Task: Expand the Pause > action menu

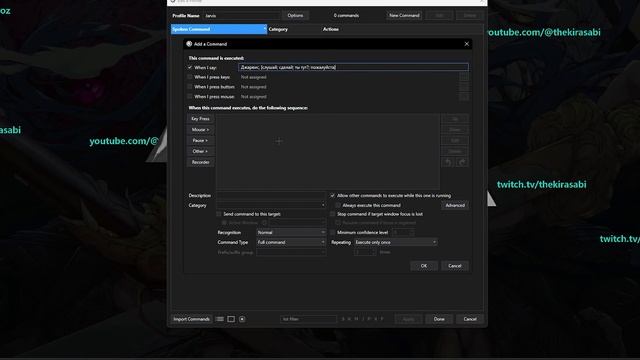Action: tap(200, 140)
